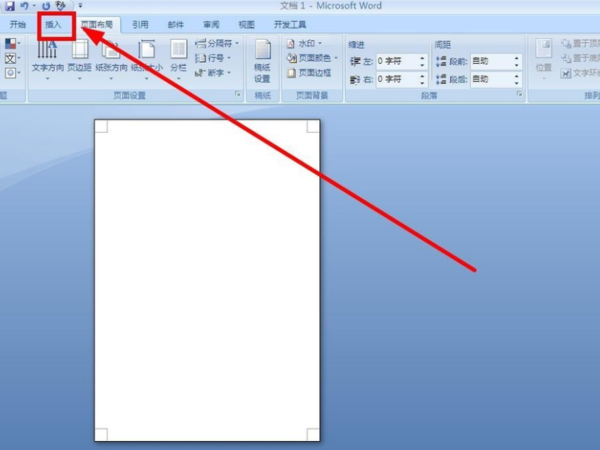Click the 分栏 columns icon
This screenshot has height=450, width=600.
click(178, 49)
